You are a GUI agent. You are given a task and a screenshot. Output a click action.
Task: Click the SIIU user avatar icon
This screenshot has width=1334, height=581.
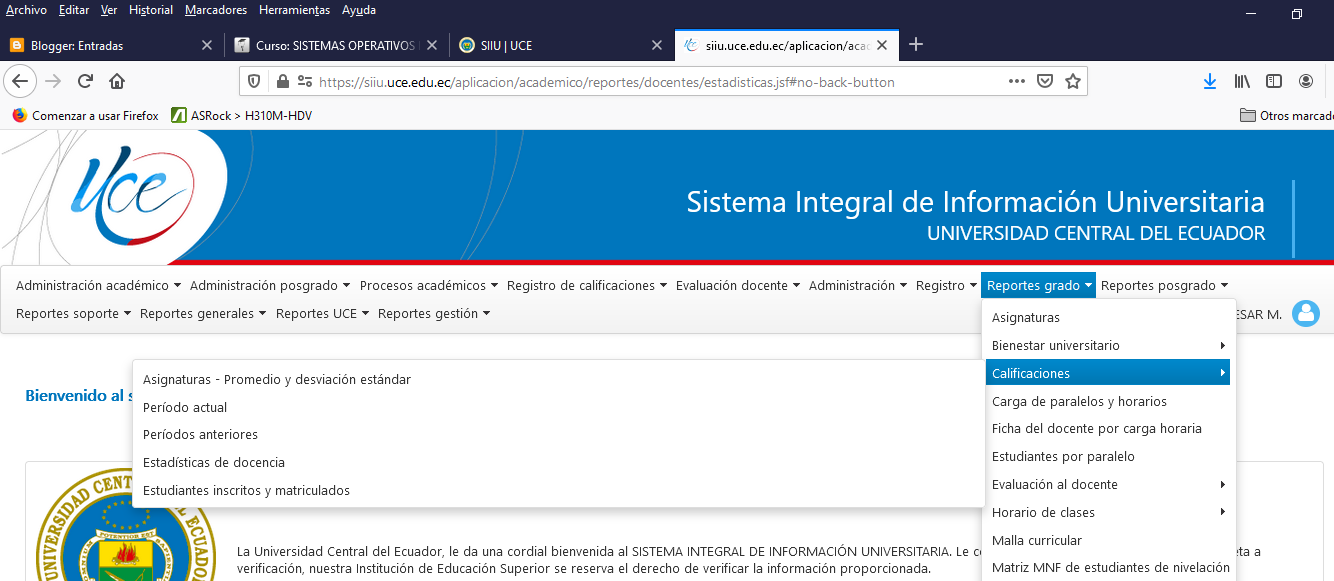(x=1306, y=313)
